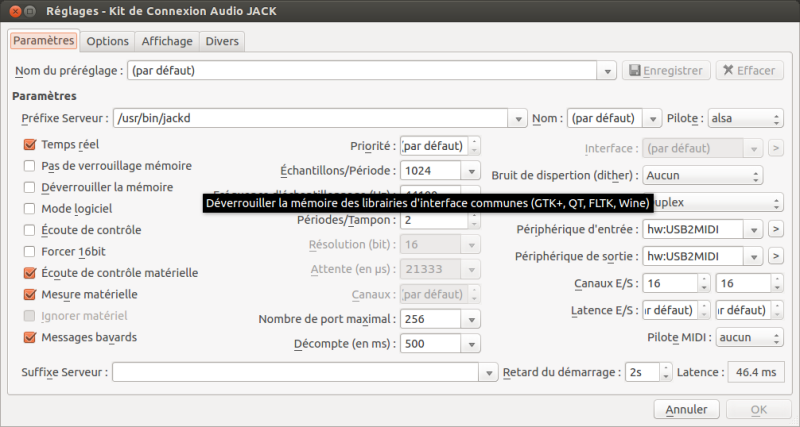Enable Déverrouiller la mémoire checkbox

[30, 187]
